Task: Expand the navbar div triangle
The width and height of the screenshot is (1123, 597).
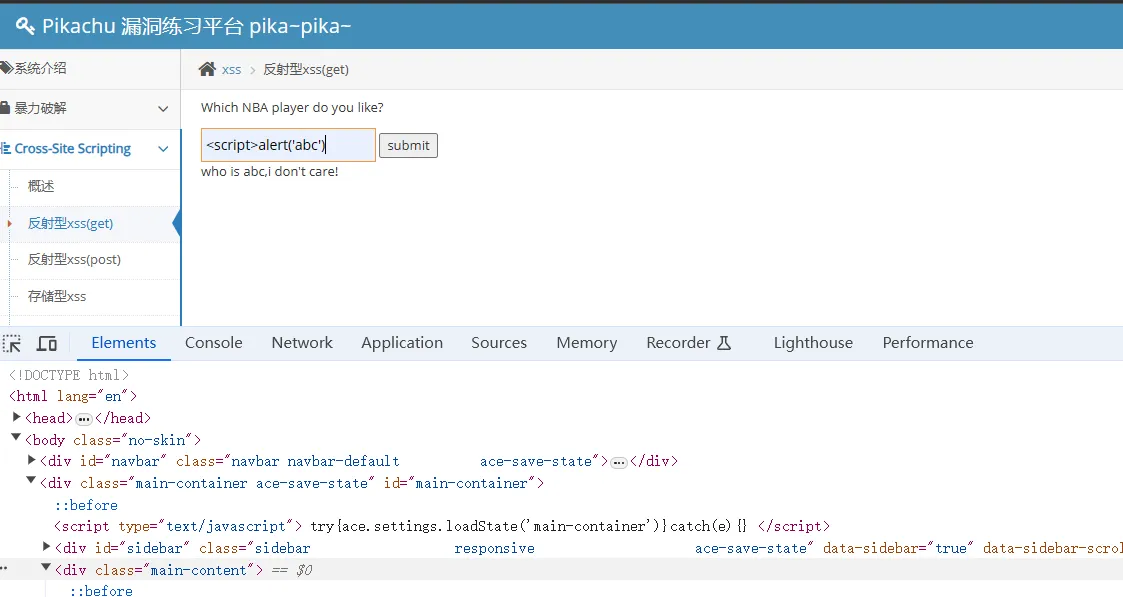Action: (x=32, y=460)
